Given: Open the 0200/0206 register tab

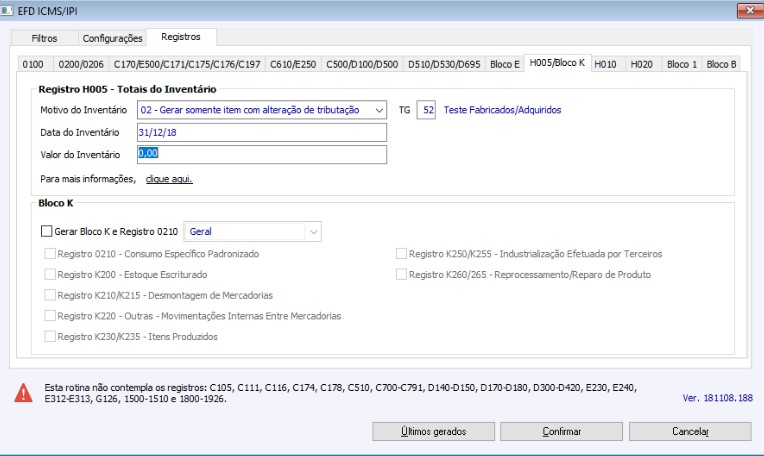Looking at the screenshot, I should tap(81, 64).
